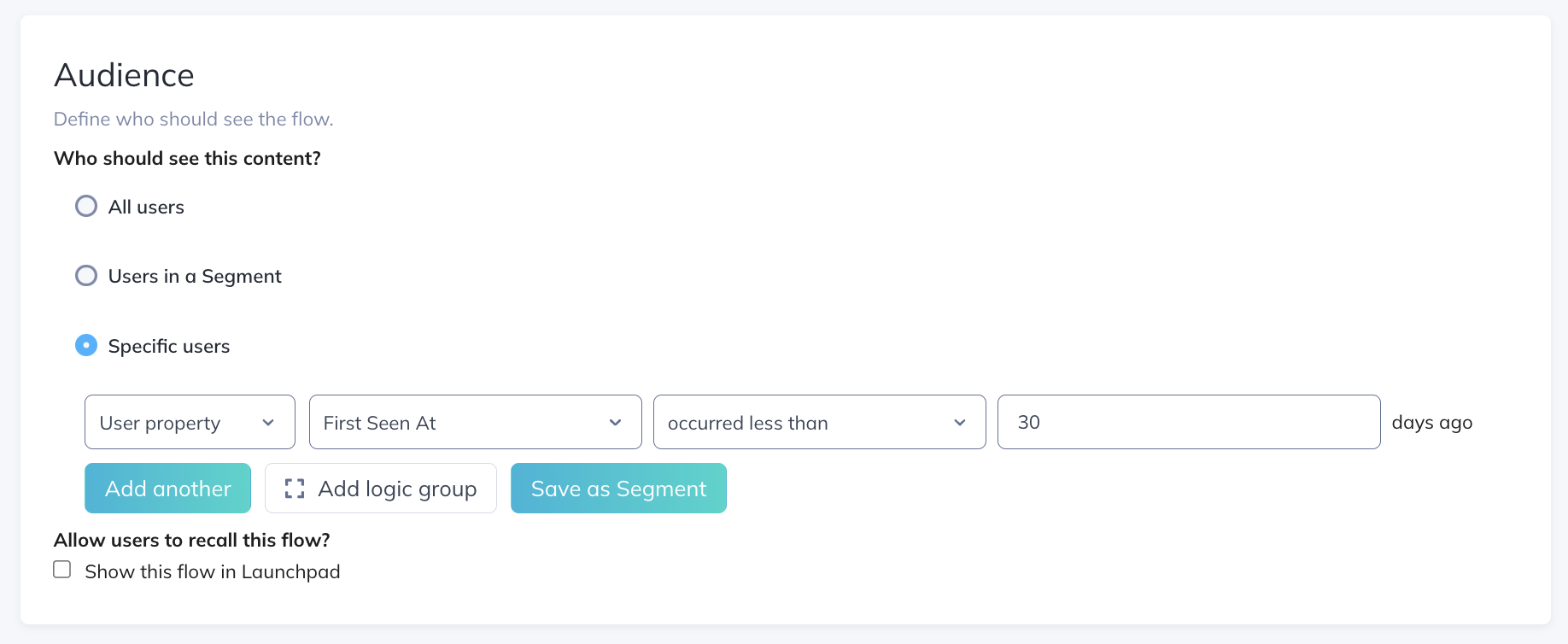The height and width of the screenshot is (644, 1568).
Task: Click the Add logic group button
Action: coord(380,488)
